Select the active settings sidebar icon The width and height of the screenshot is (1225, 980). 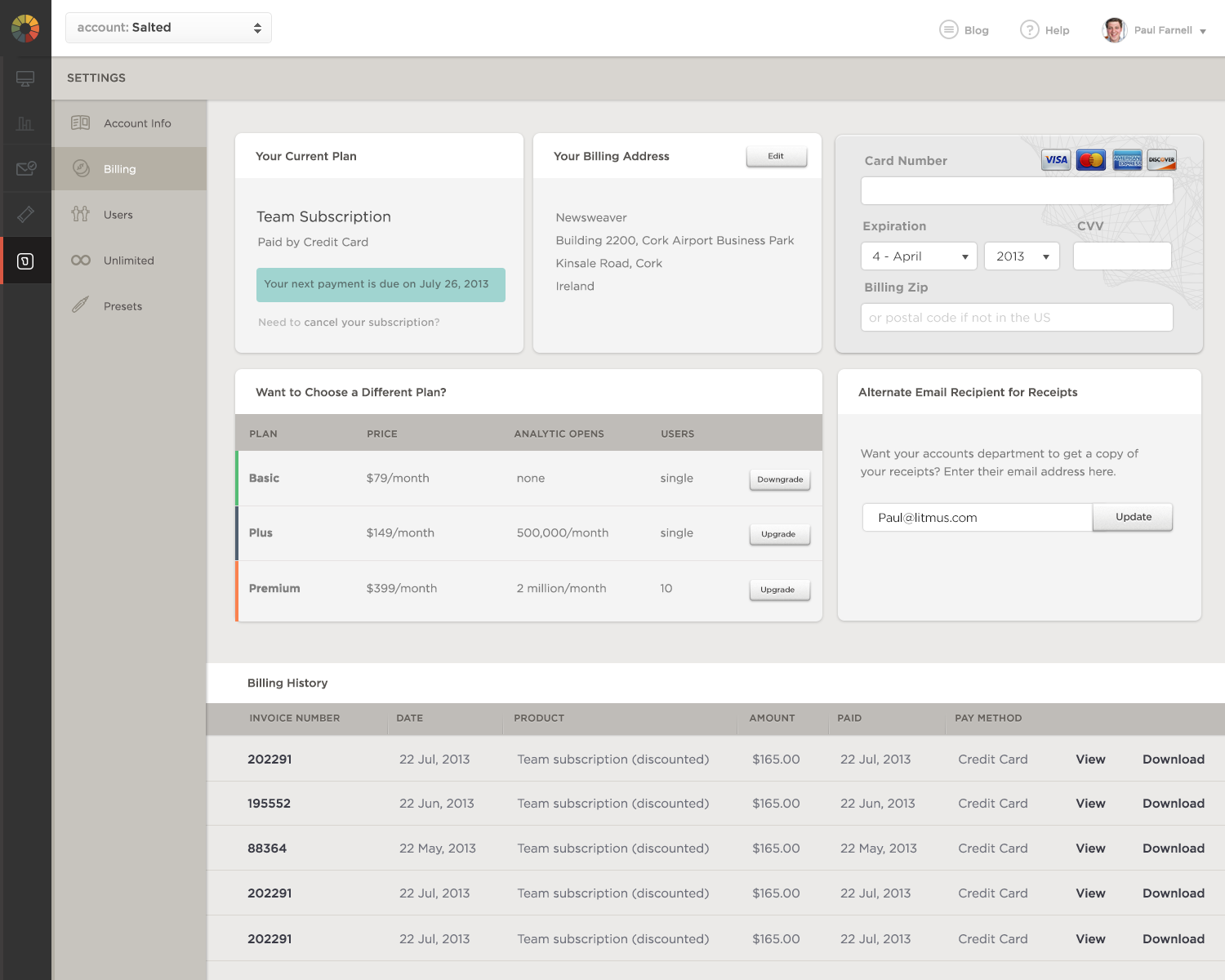(25, 261)
